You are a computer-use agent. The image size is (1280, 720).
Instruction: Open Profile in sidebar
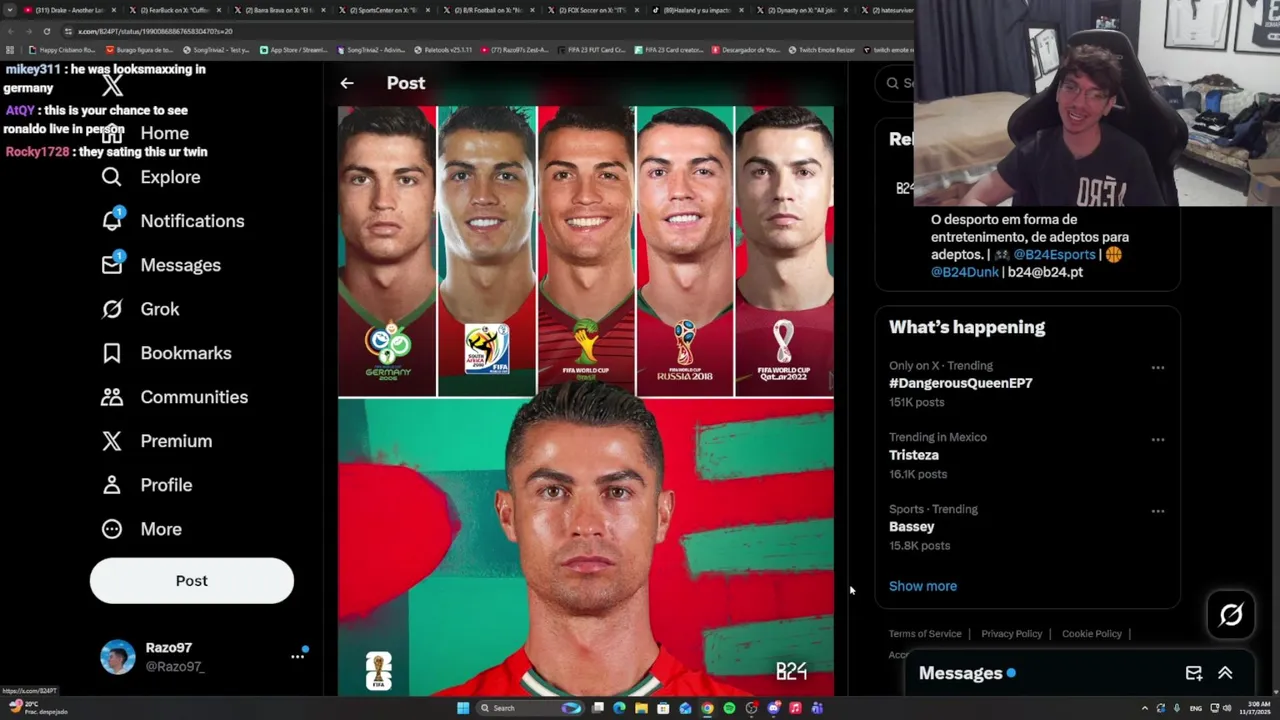click(x=146, y=485)
